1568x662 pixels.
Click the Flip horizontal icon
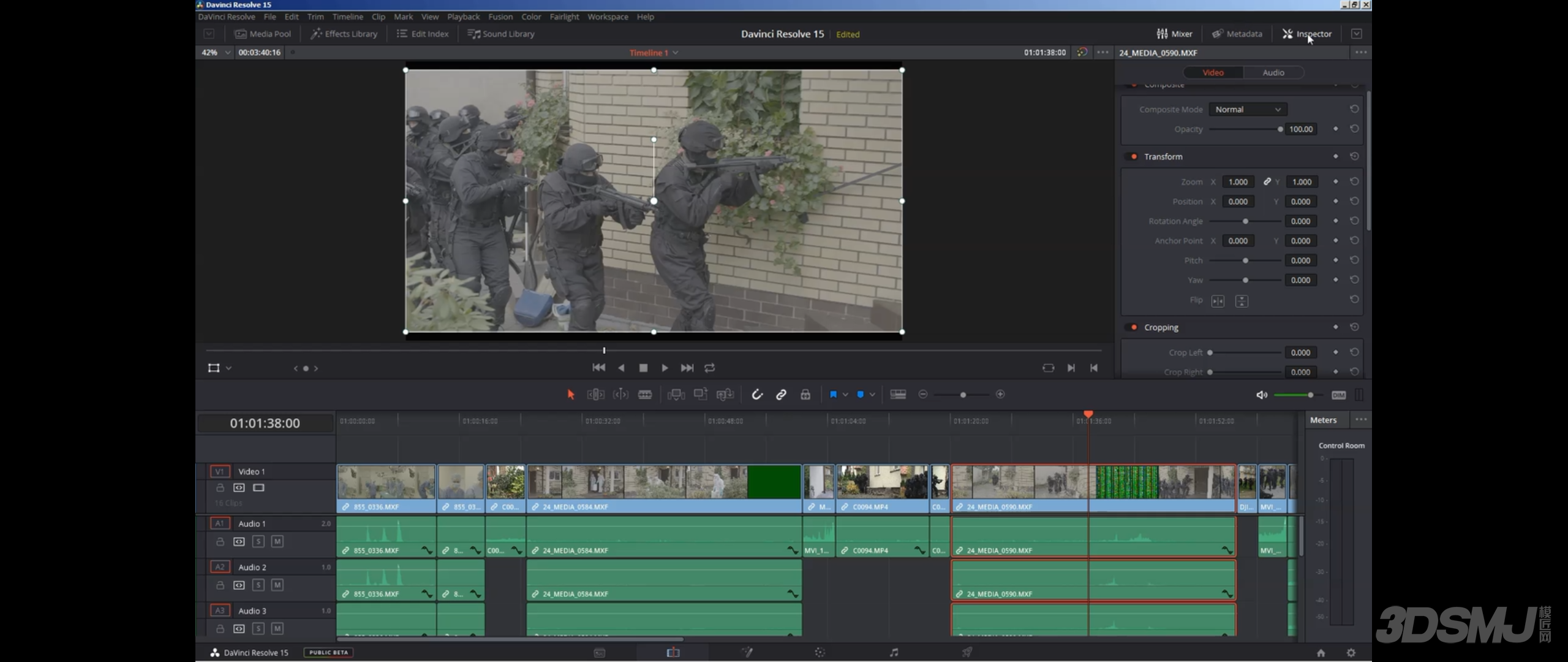pyautogui.click(x=1218, y=301)
